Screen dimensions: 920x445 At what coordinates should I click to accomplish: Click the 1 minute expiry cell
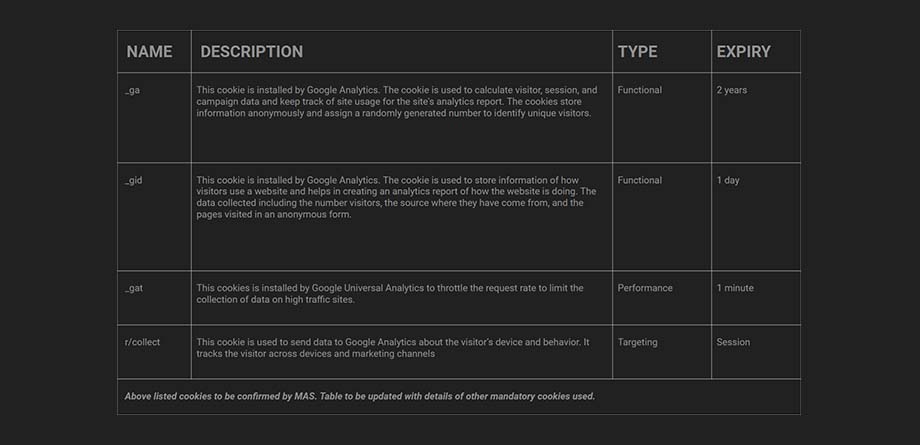pyautogui.click(x=735, y=288)
